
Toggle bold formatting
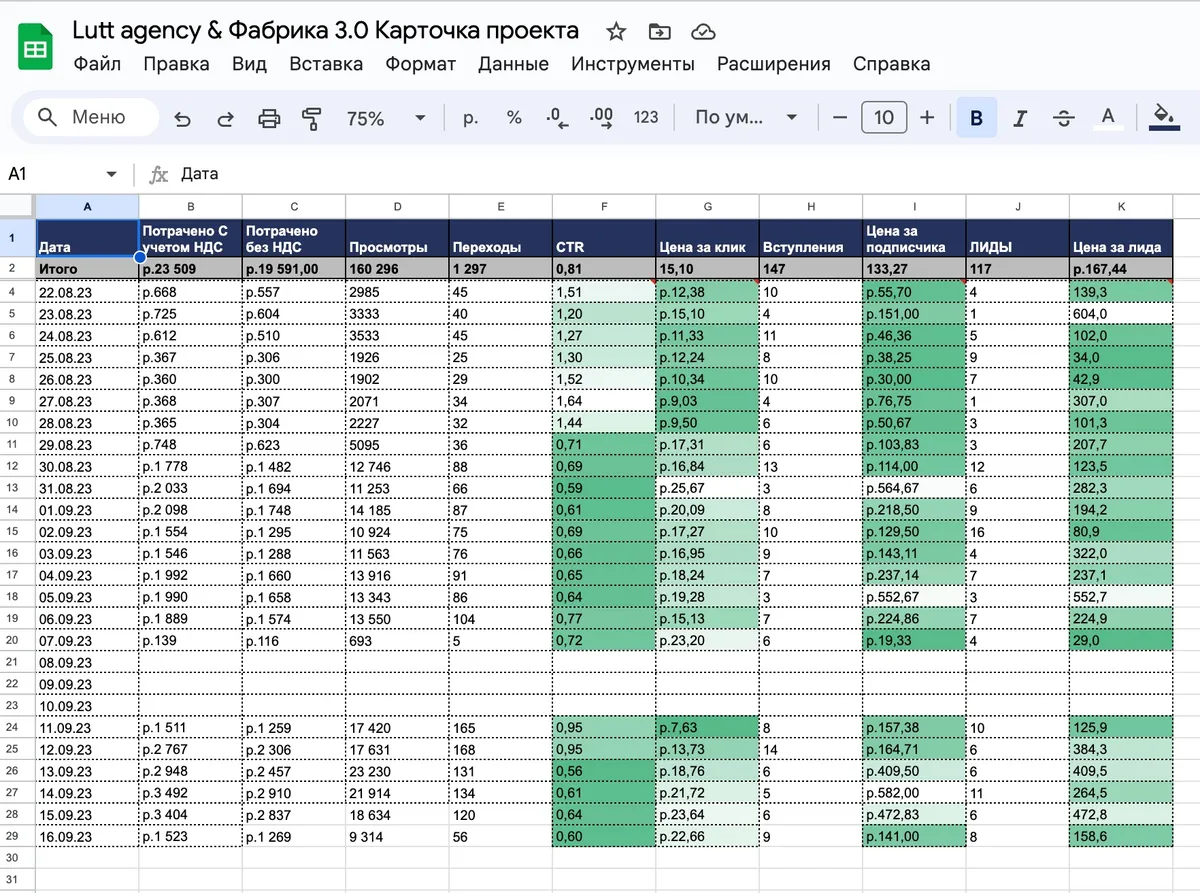click(976, 118)
